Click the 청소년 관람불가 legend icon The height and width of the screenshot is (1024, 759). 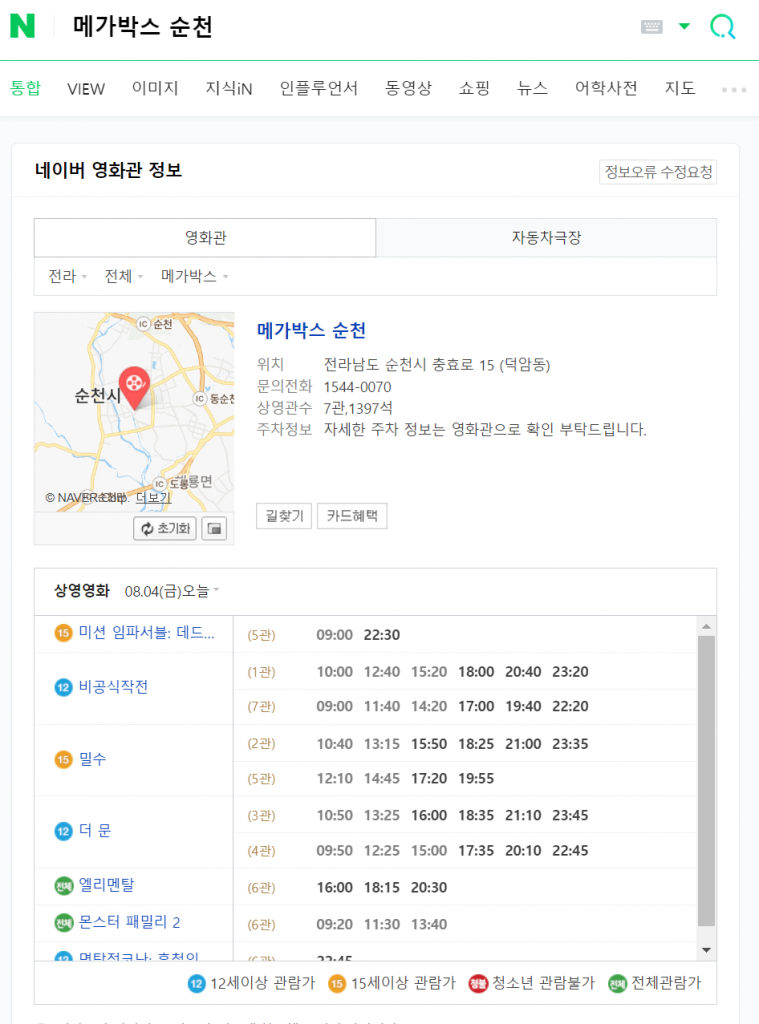click(478, 984)
